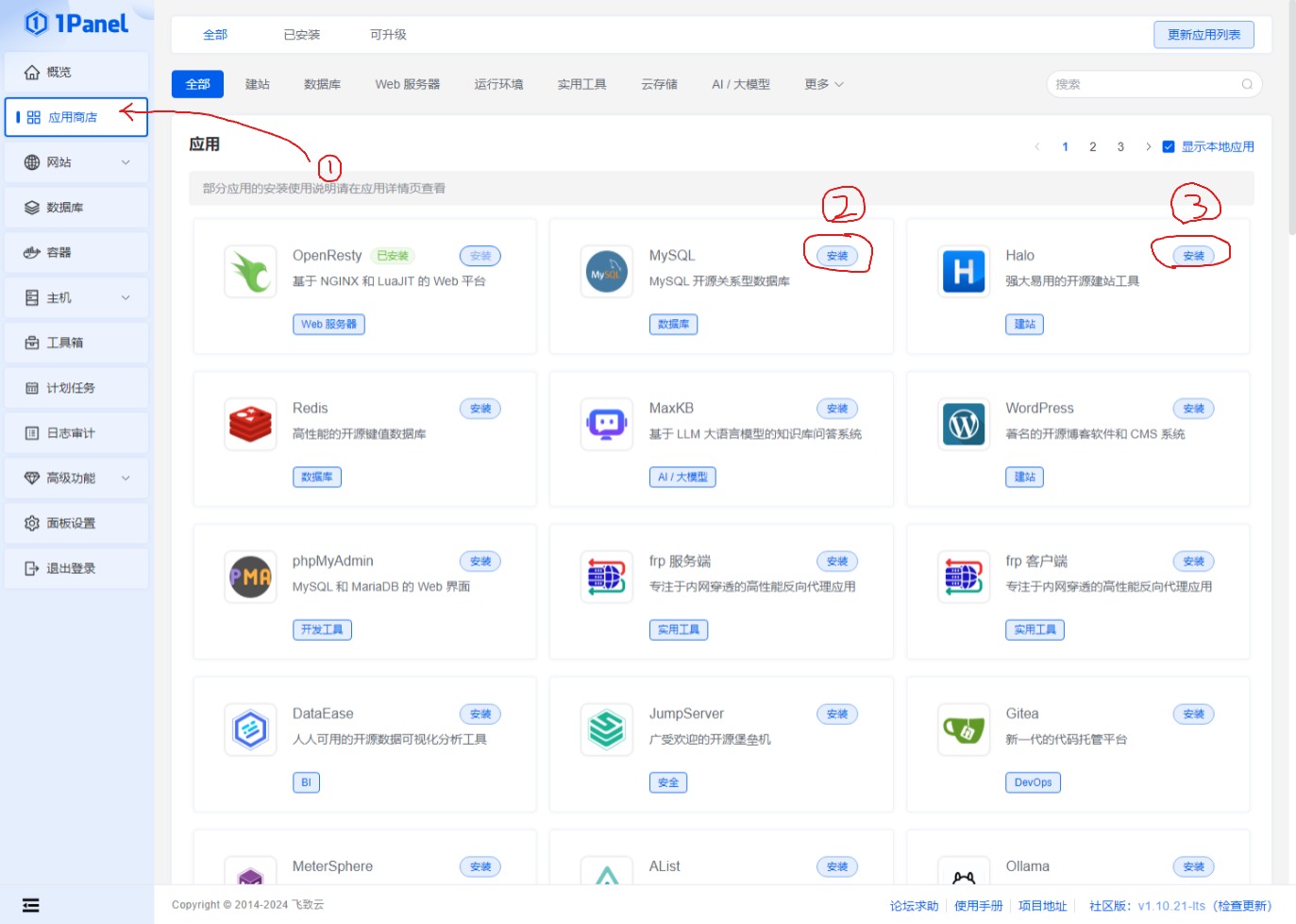Filter apps by 云存储 category
Image resolution: width=1296 pixels, height=924 pixels.
(659, 84)
